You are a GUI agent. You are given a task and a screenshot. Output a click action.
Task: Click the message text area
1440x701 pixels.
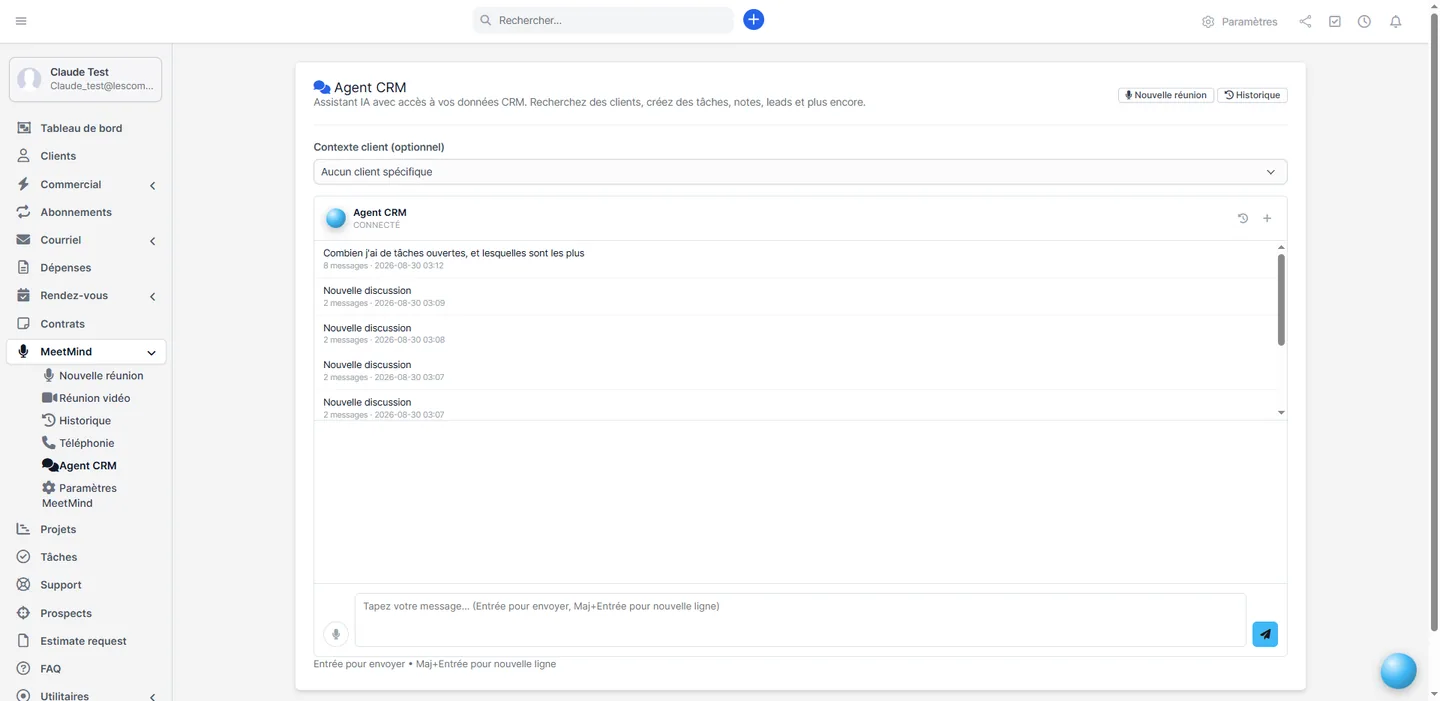(x=800, y=620)
